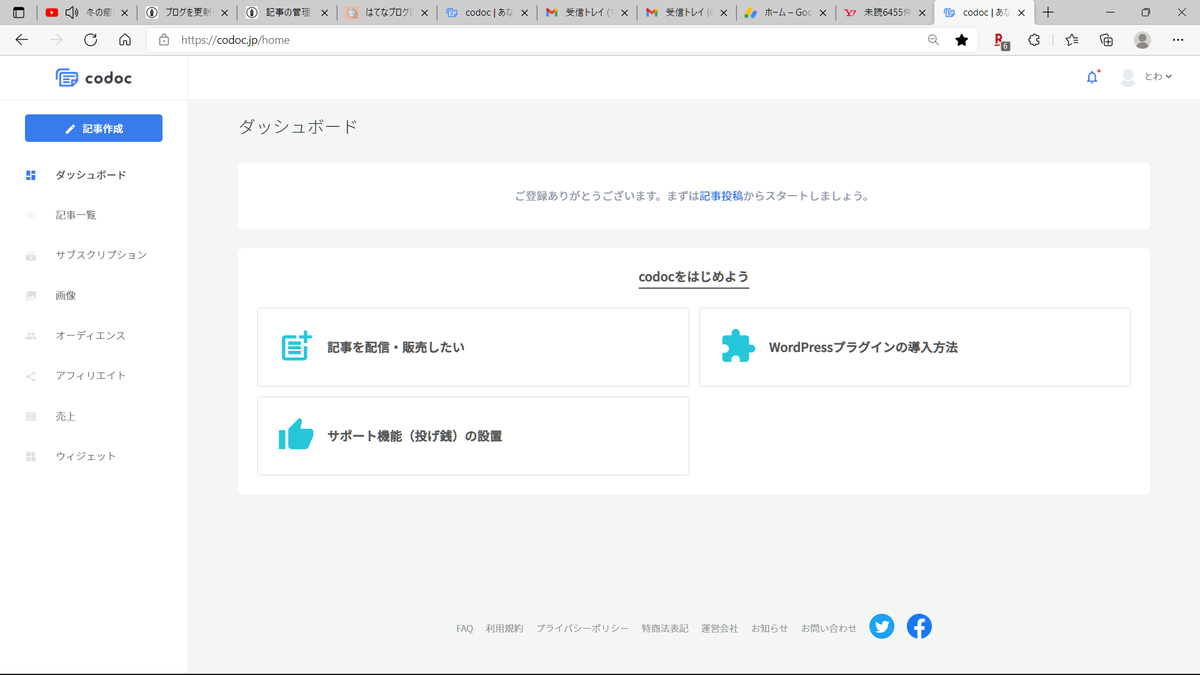Screen dimensions: 1200x675
Task: Open サポート機能（投げ銭）の設置 card
Action: click(x=473, y=435)
